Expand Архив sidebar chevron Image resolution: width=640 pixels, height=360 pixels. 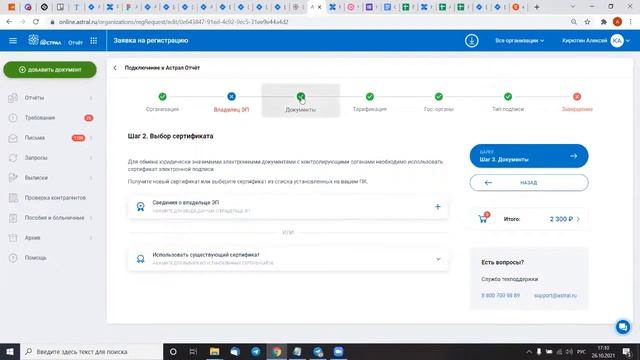pyautogui.click(x=91, y=238)
